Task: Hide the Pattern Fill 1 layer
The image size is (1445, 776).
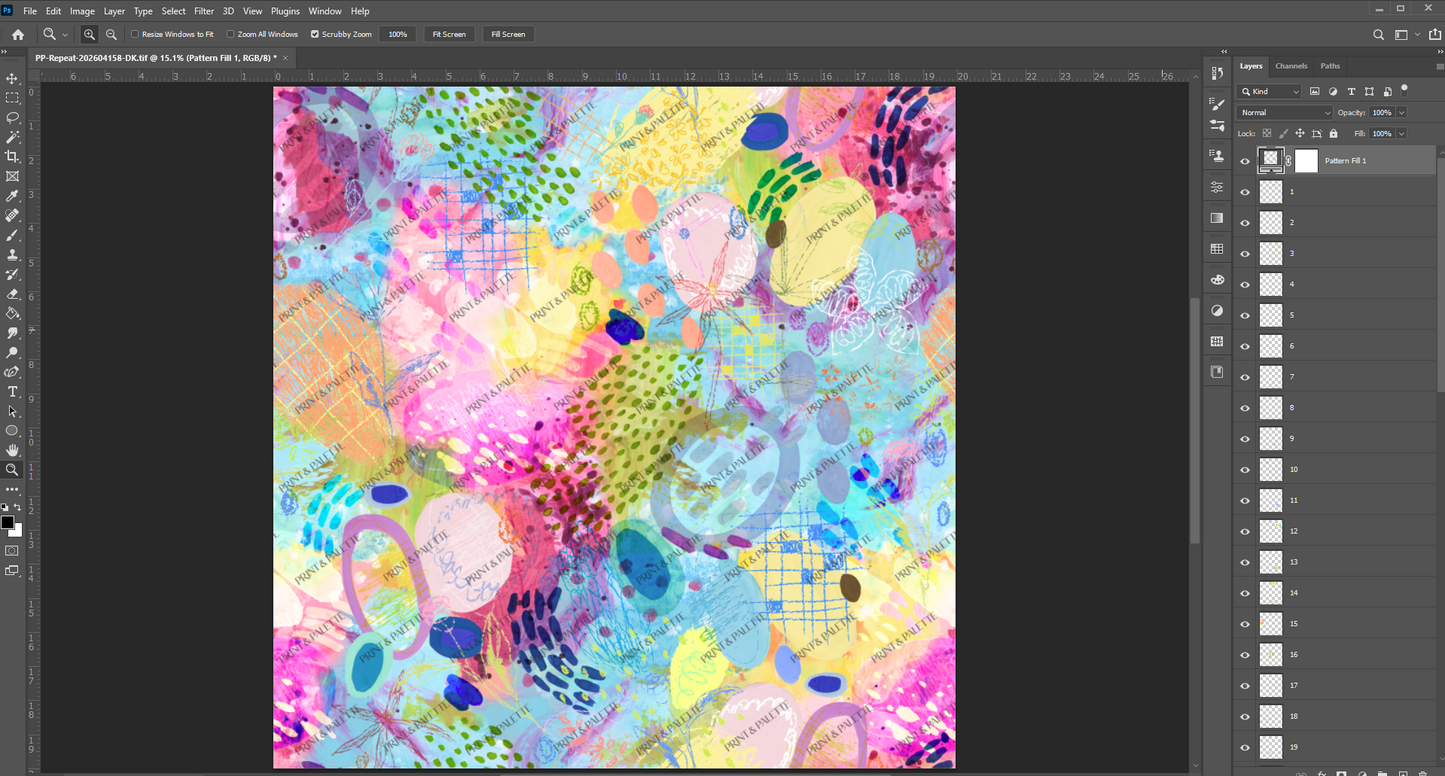Action: coord(1245,160)
